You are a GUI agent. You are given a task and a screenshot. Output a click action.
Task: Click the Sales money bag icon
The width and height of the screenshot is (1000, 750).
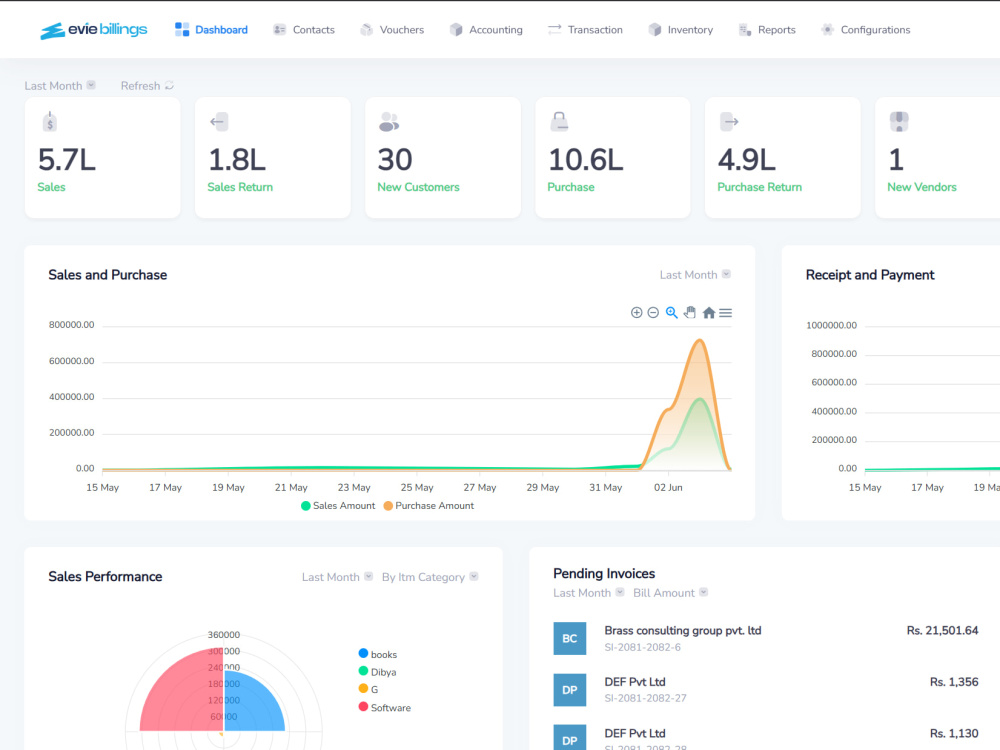50,121
